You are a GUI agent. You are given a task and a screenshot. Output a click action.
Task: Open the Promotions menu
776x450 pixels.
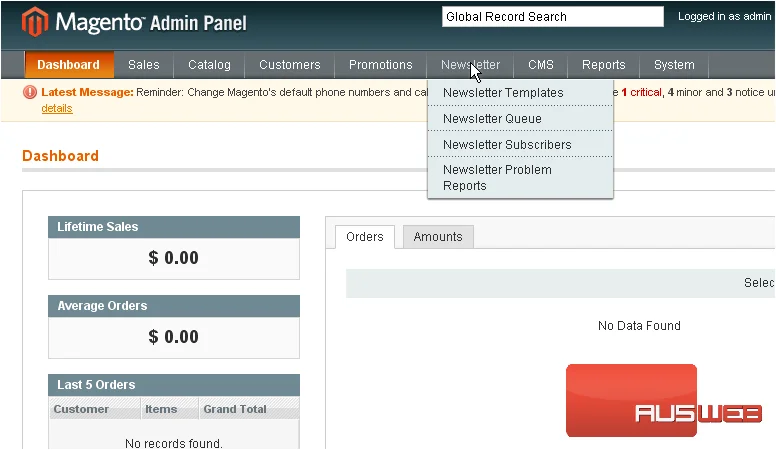pyautogui.click(x=381, y=65)
